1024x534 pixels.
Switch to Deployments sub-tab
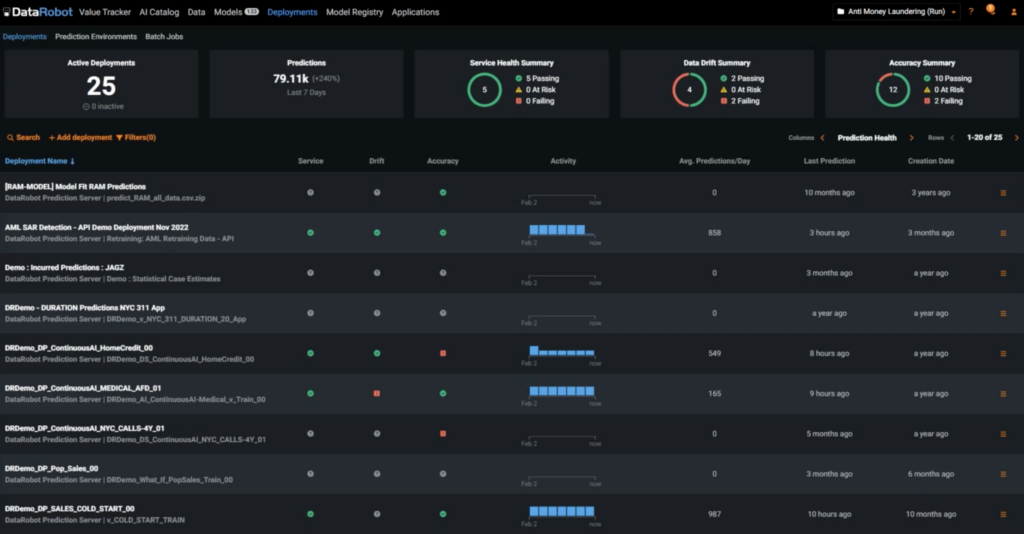point(24,37)
